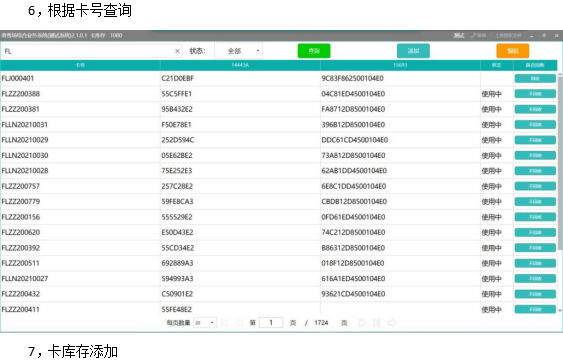The image size is (563, 362).
Task: Go to the previous page with the arrow icon
Action: (239, 322)
